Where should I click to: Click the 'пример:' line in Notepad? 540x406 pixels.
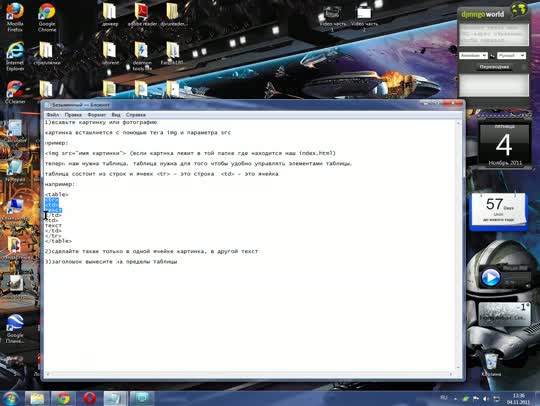pos(56,143)
